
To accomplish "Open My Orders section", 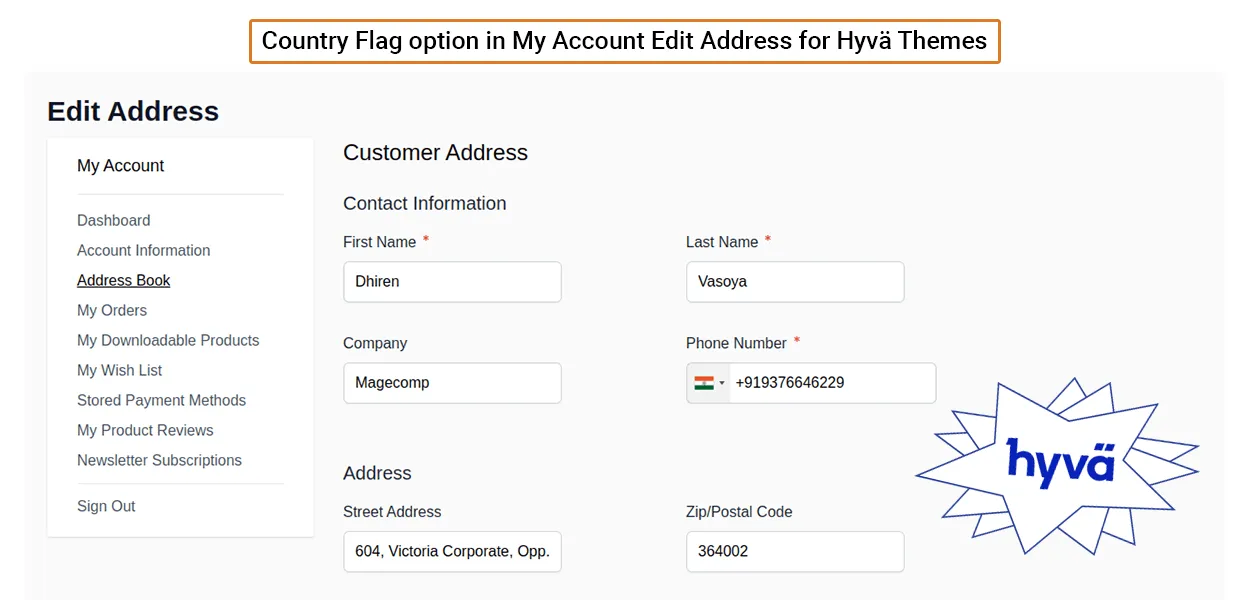I will pyautogui.click(x=112, y=310).
